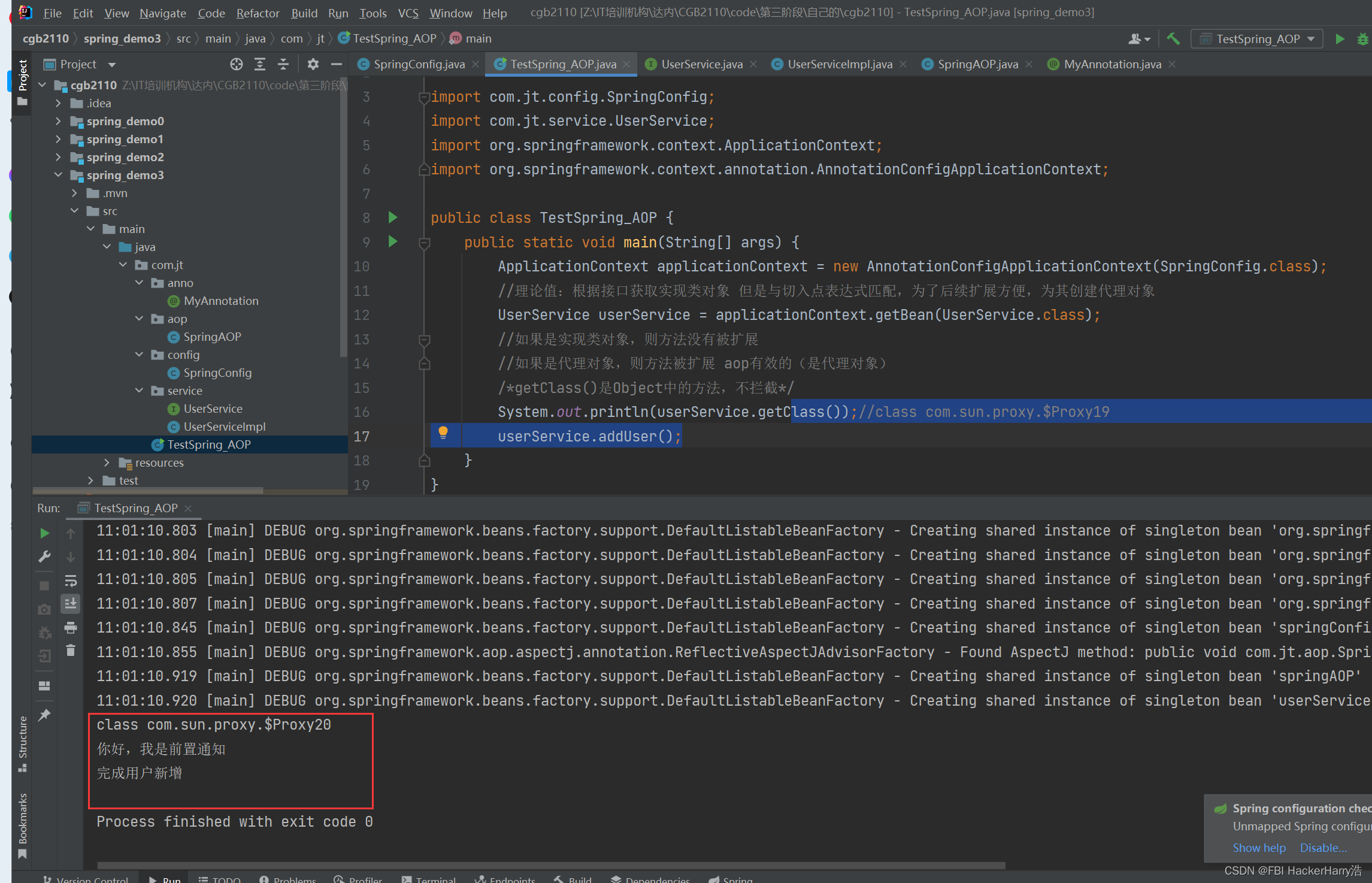This screenshot has height=883, width=1372.
Task: Expand the spring_demo0 folder
Action: pos(58,121)
